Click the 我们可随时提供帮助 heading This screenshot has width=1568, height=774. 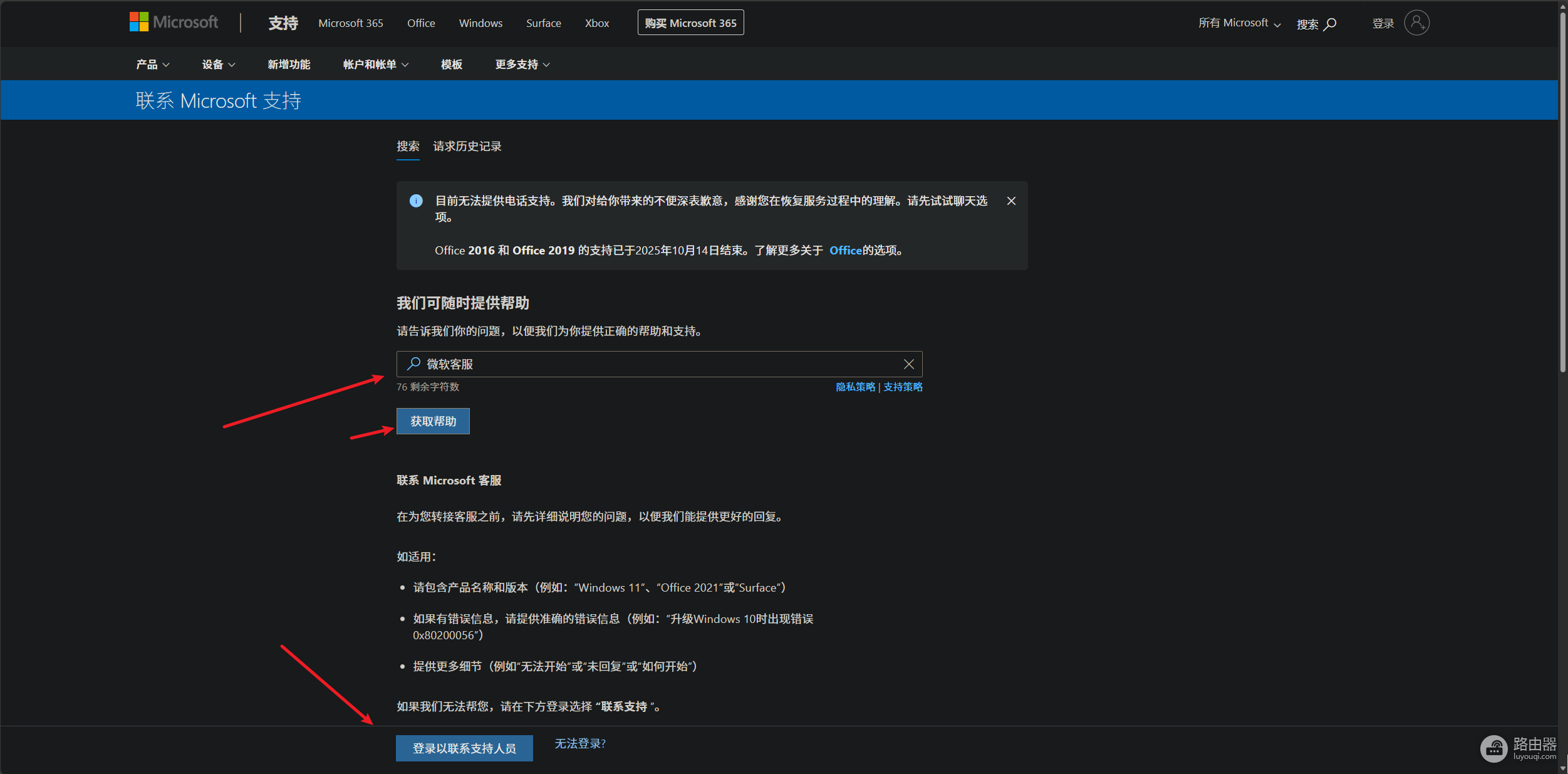463,303
